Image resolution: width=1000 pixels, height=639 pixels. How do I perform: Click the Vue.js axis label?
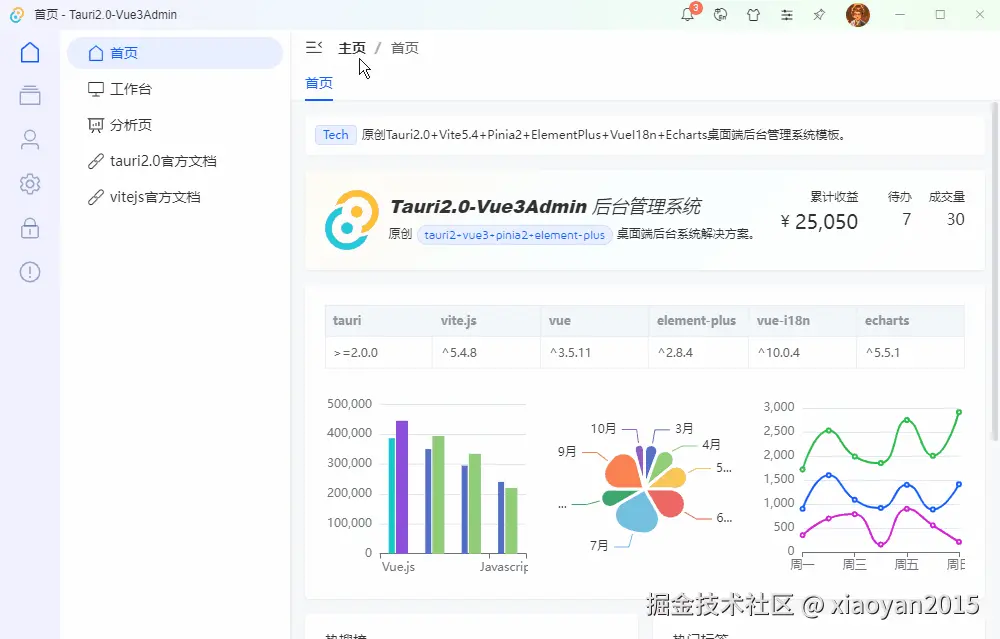point(398,566)
